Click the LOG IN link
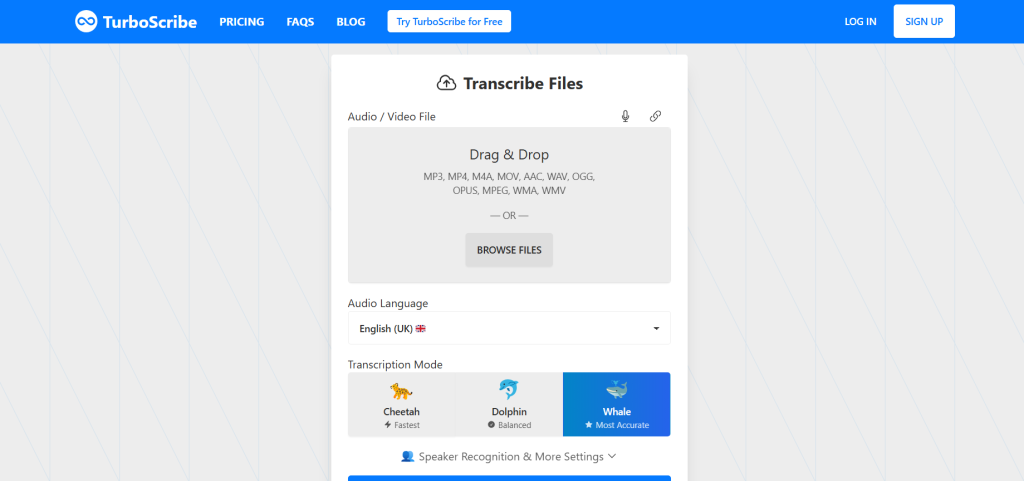Screen dimensions: 1024x481 pyautogui.click(x=860, y=21)
